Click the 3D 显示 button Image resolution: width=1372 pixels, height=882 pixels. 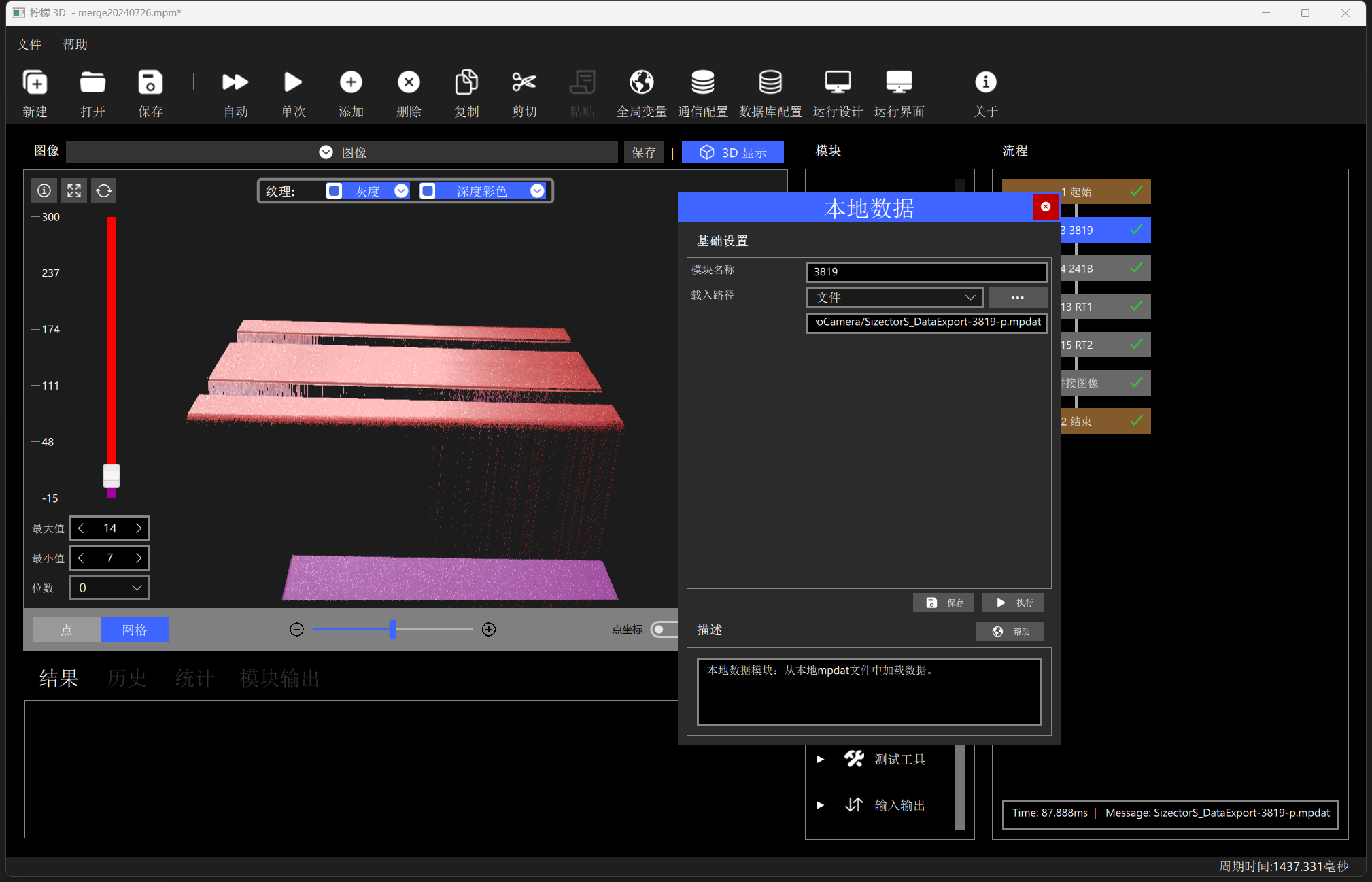(x=733, y=152)
